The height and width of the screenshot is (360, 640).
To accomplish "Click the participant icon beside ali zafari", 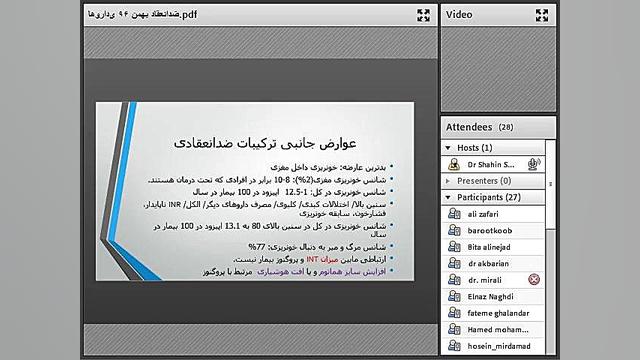I will [x=454, y=213].
